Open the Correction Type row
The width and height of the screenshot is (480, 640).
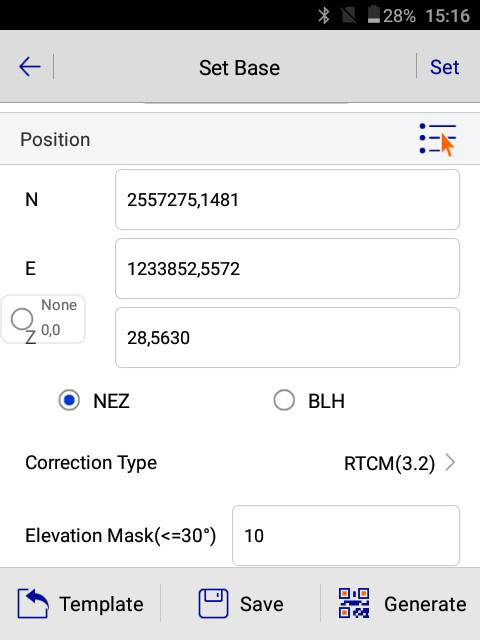click(240, 463)
